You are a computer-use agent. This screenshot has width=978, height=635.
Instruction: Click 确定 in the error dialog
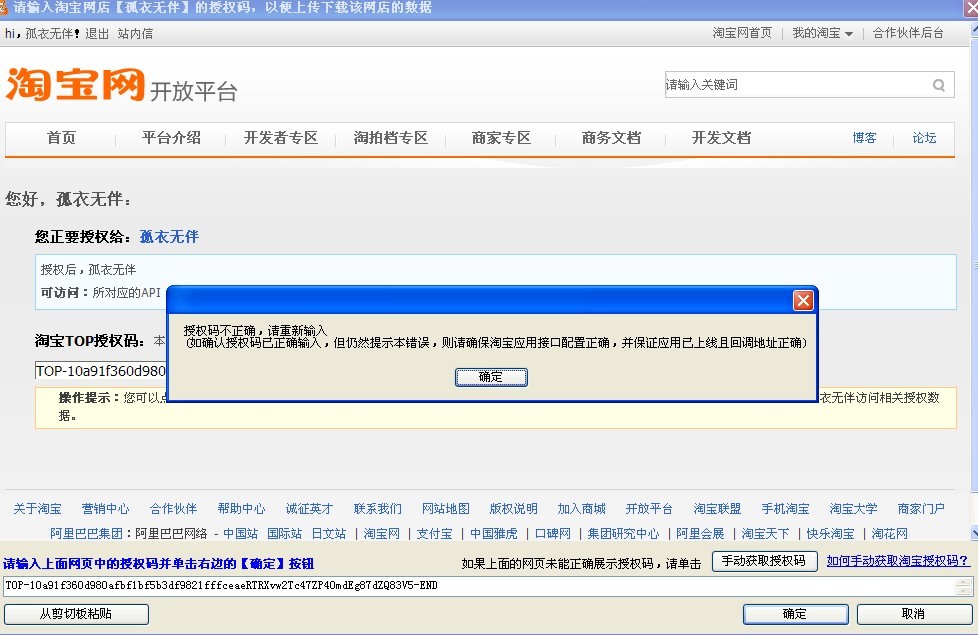tap(491, 377)
